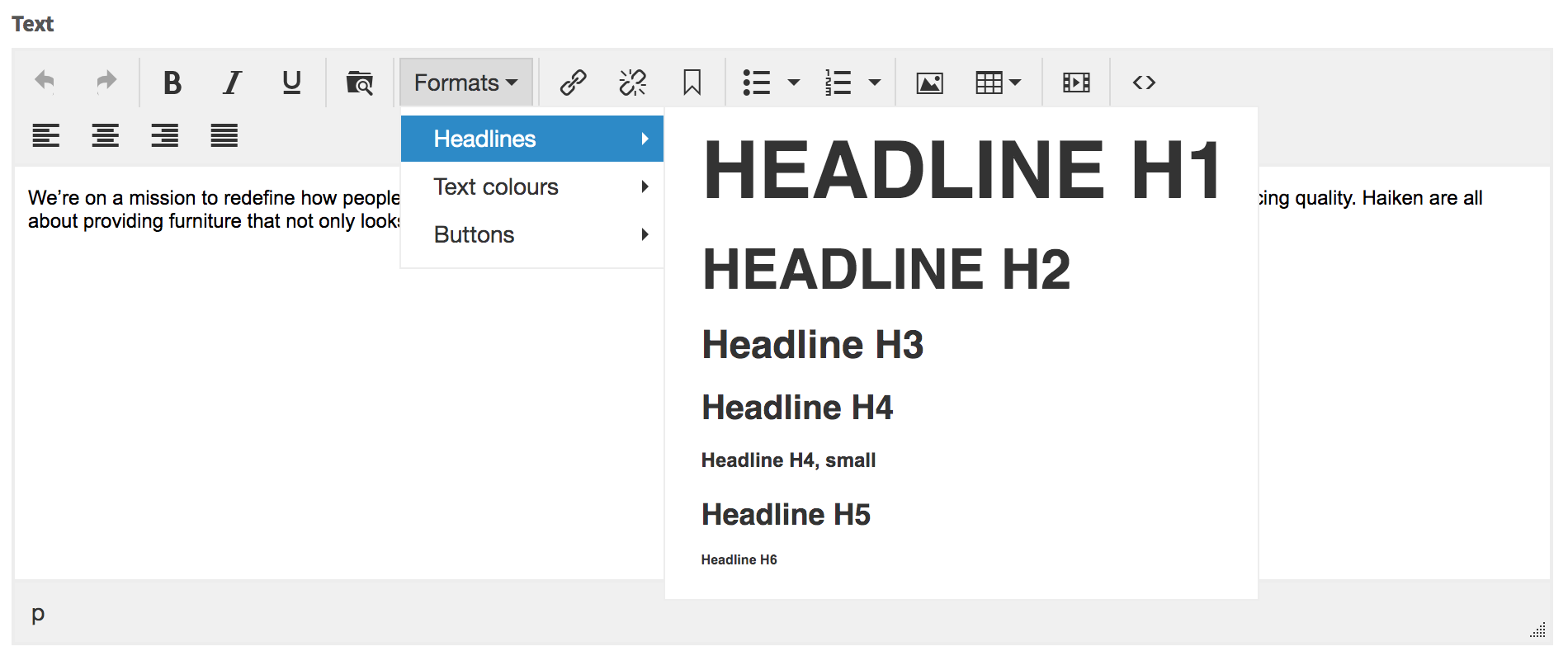Open numbered list style dropdown arrow
This screenshot has height=670, width=1568.
coord(875,83)
